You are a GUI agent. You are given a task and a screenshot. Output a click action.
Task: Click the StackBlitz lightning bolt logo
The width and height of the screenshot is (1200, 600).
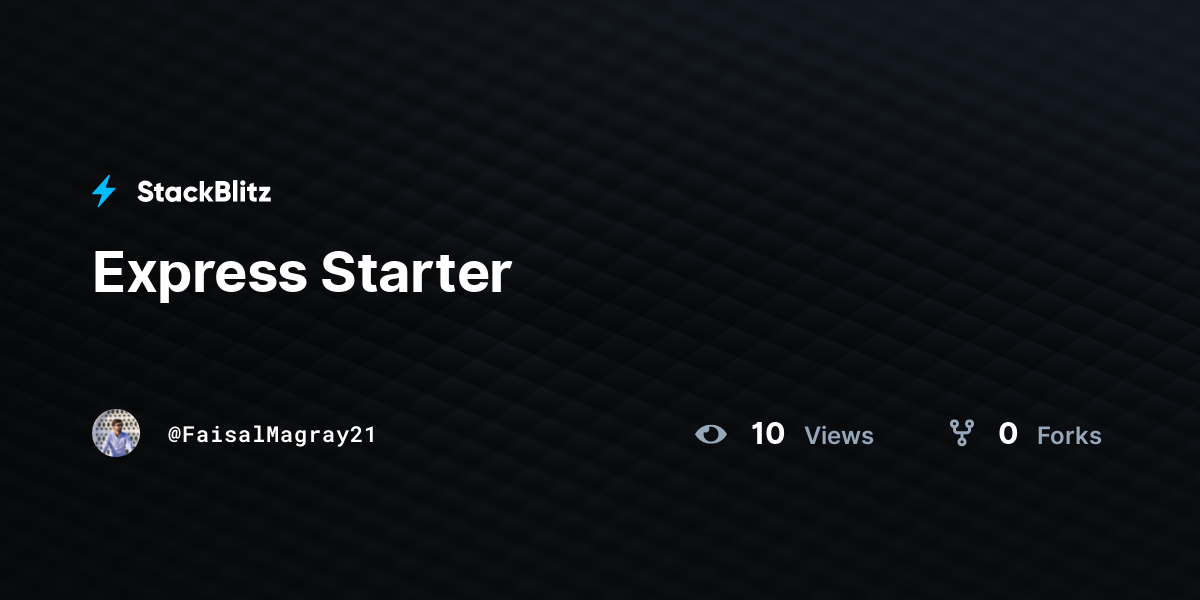tap(104, 191)
